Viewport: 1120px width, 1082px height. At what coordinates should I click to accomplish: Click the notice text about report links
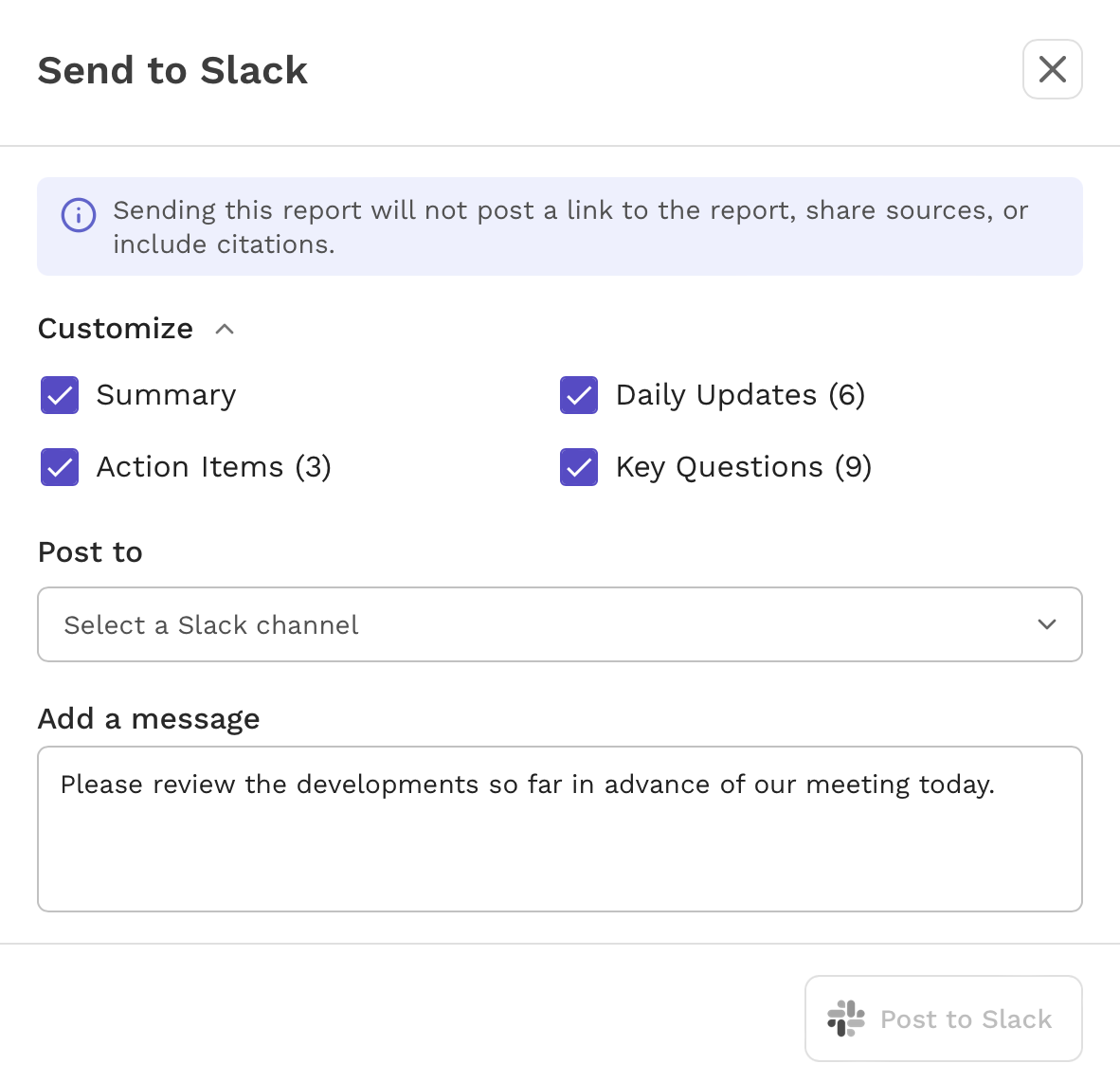coord(570,227)
